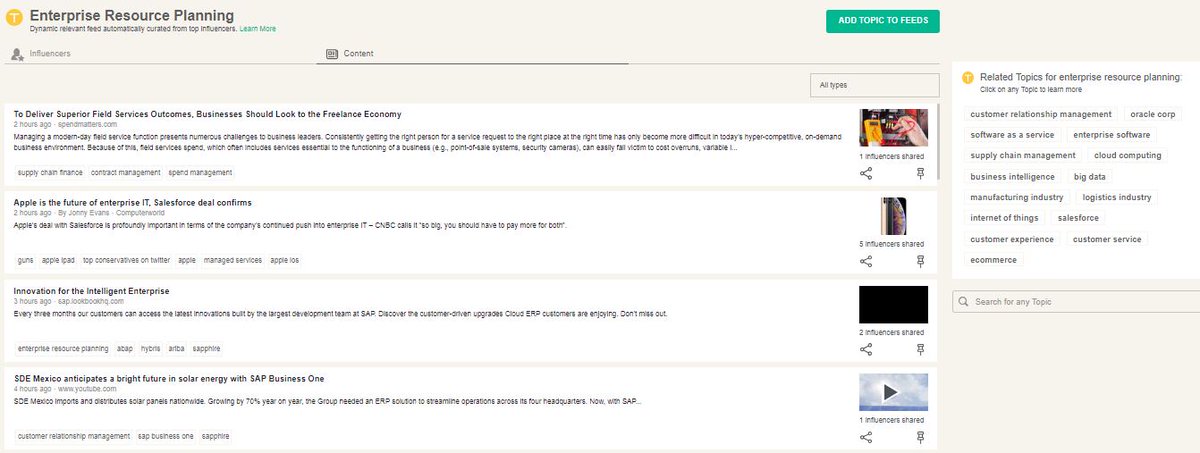Select the enterprise software related topic
This screenshot has width=1200, height=453.
1112,134
